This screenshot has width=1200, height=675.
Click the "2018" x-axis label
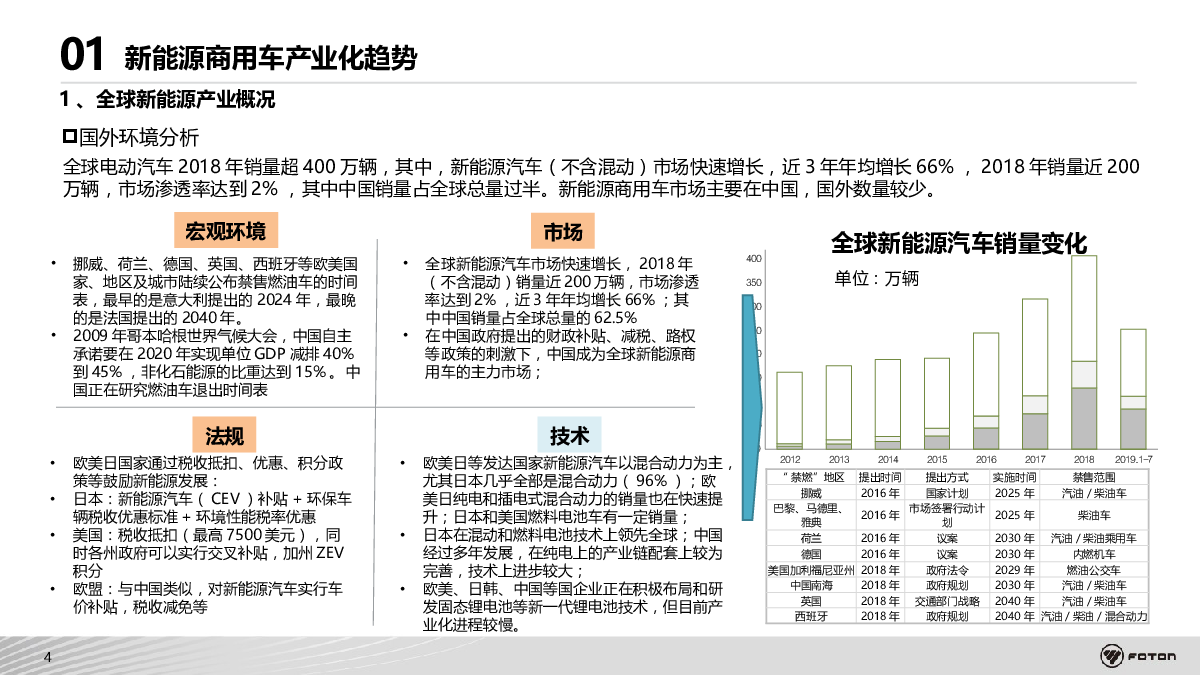tap(1084, 458)
